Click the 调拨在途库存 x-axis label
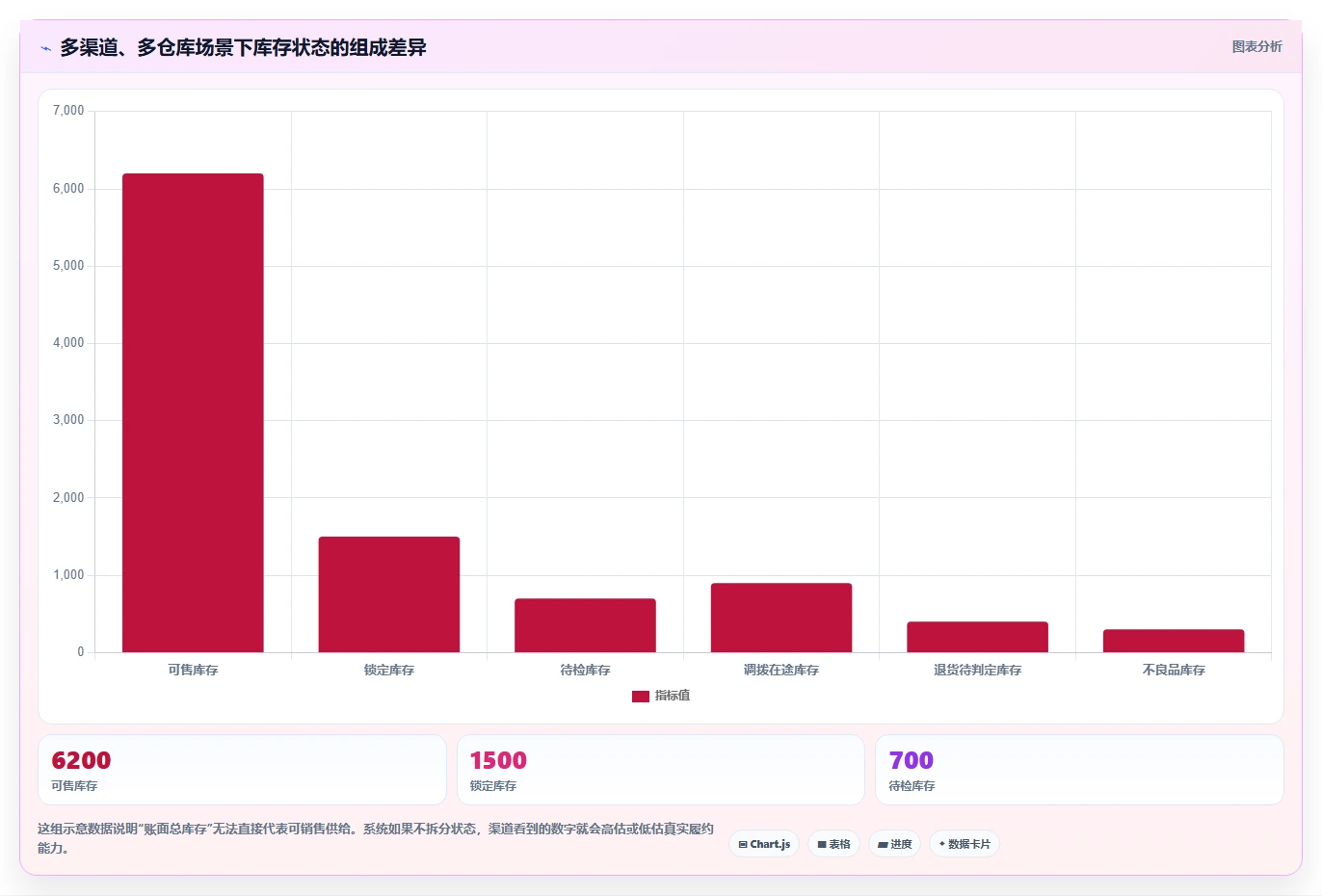 (x=781, y=670)
